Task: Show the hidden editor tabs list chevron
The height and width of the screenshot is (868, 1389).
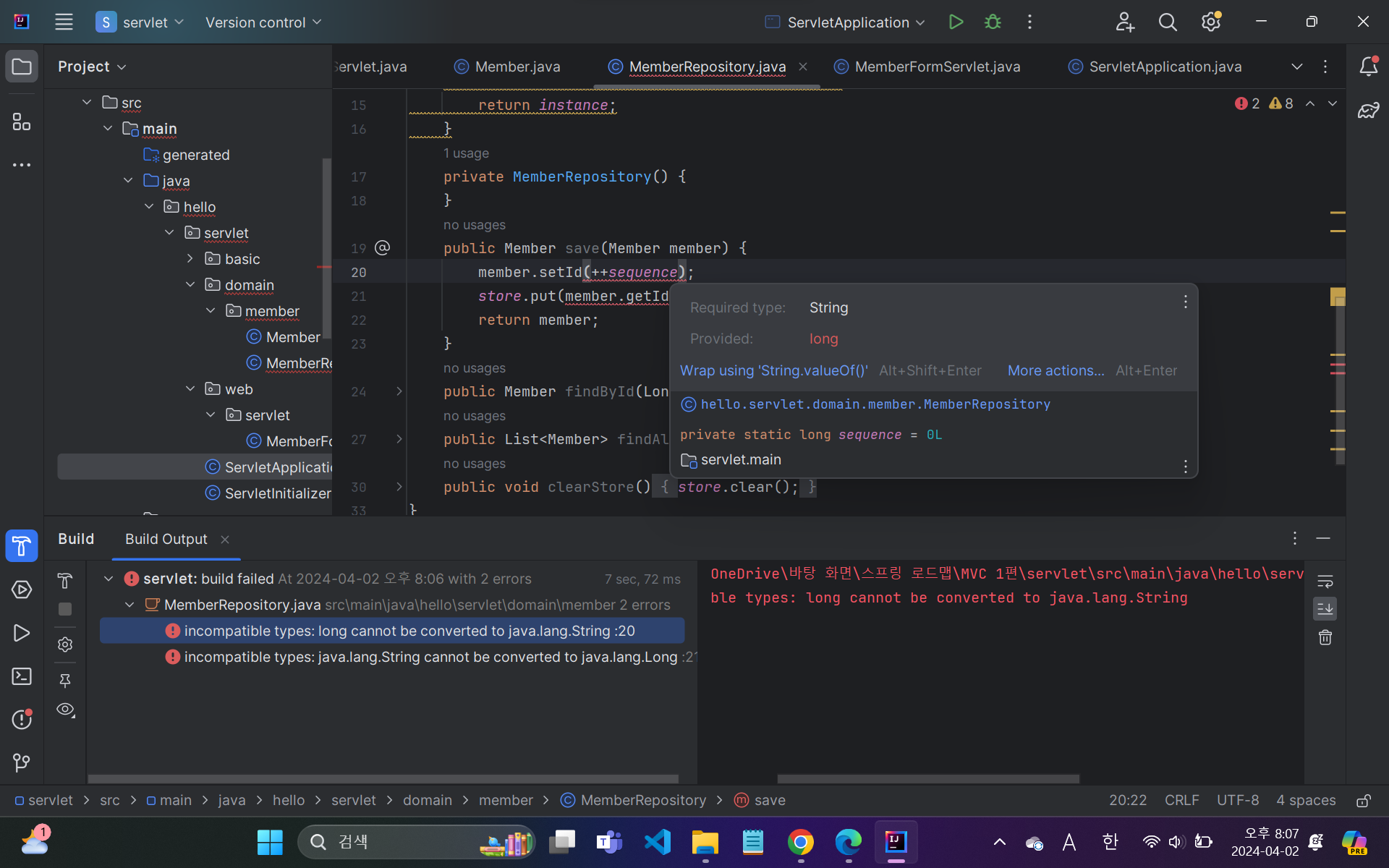Action: [x=1297, y=67]
